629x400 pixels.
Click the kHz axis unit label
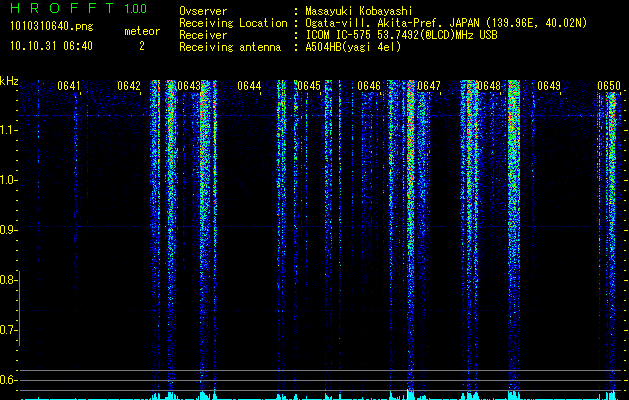pos(9,81)
